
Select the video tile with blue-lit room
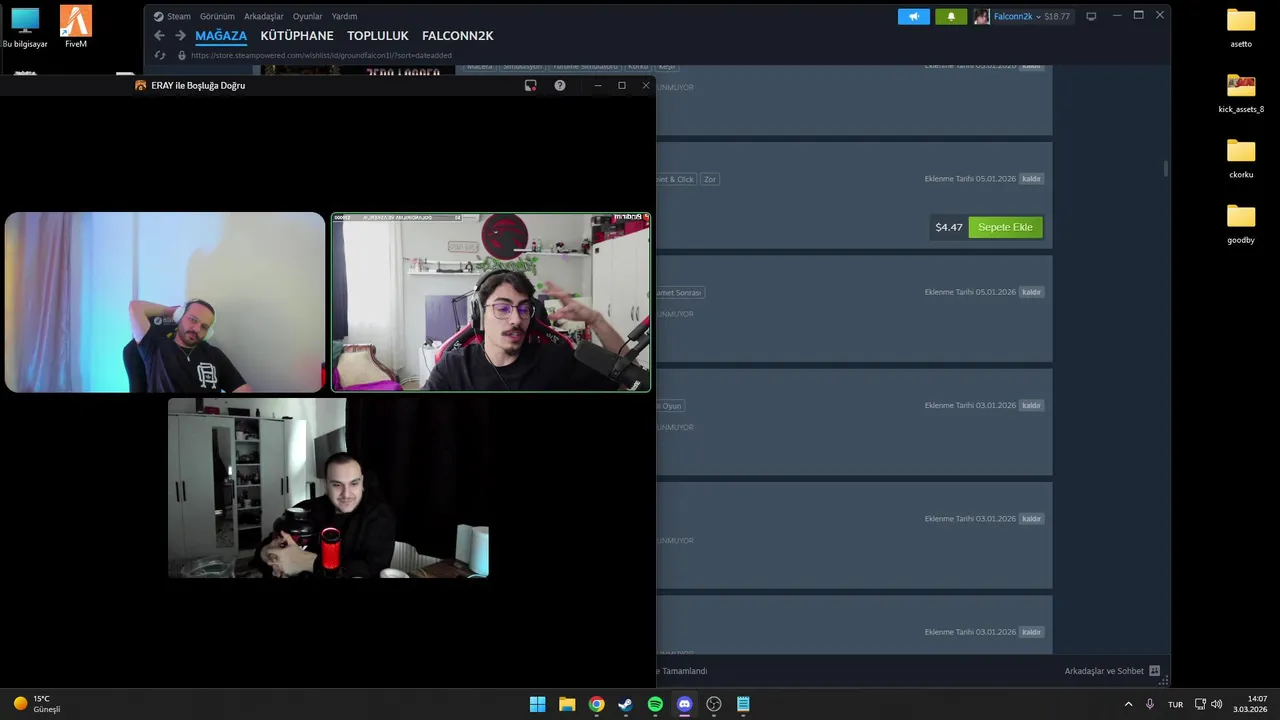pos(165,302)
